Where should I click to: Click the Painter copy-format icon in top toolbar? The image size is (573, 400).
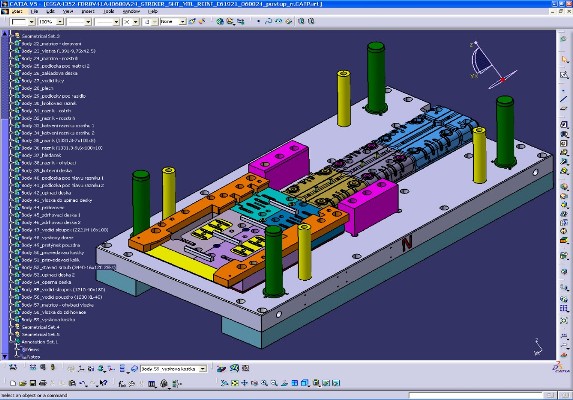[192, 22]
